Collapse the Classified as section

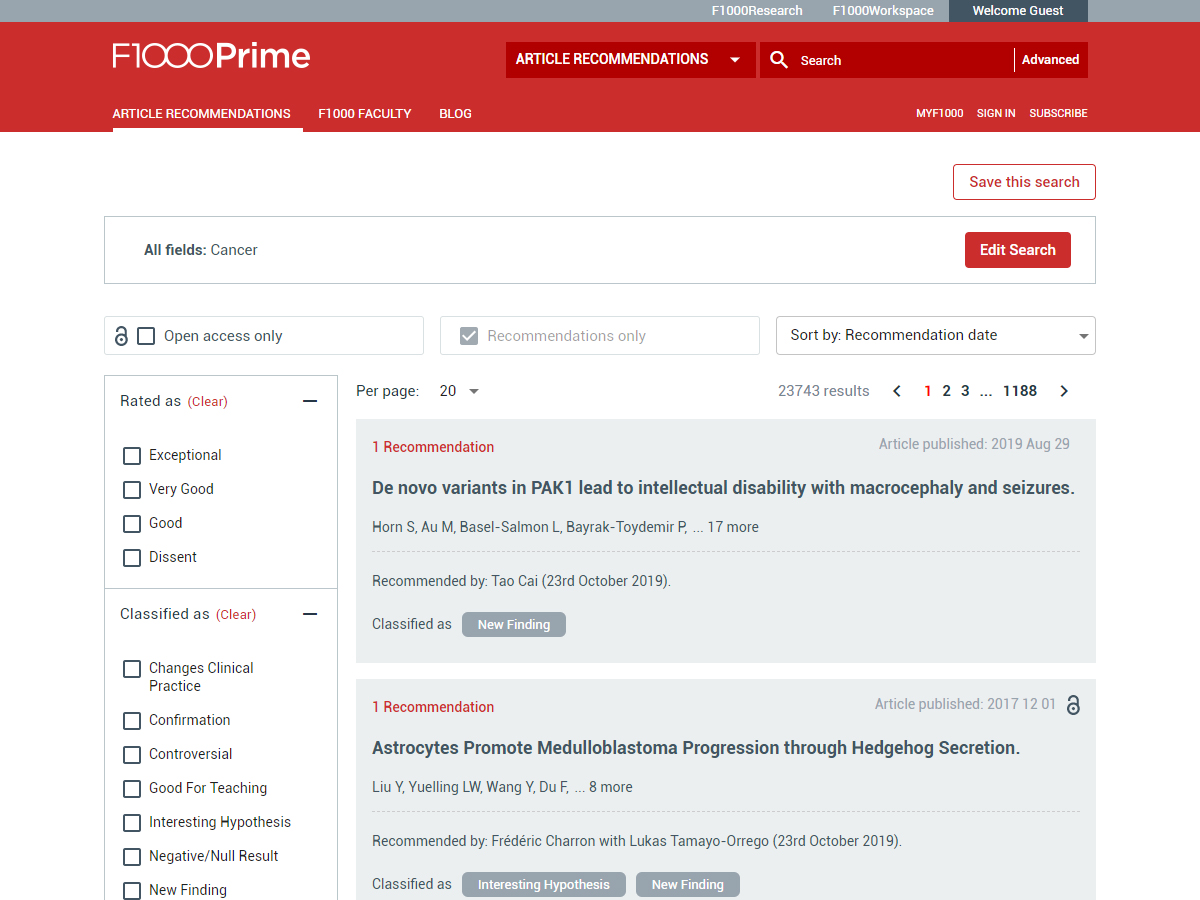pyautogui.click(x=310, y=614)
